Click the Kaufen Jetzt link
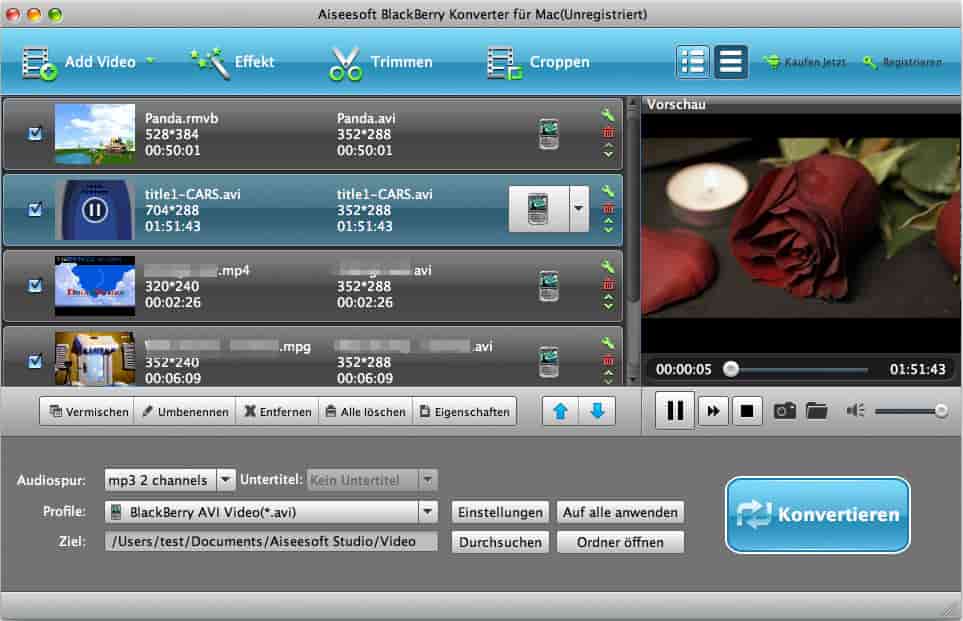963x621 pixels. click(x=805, y=62)
